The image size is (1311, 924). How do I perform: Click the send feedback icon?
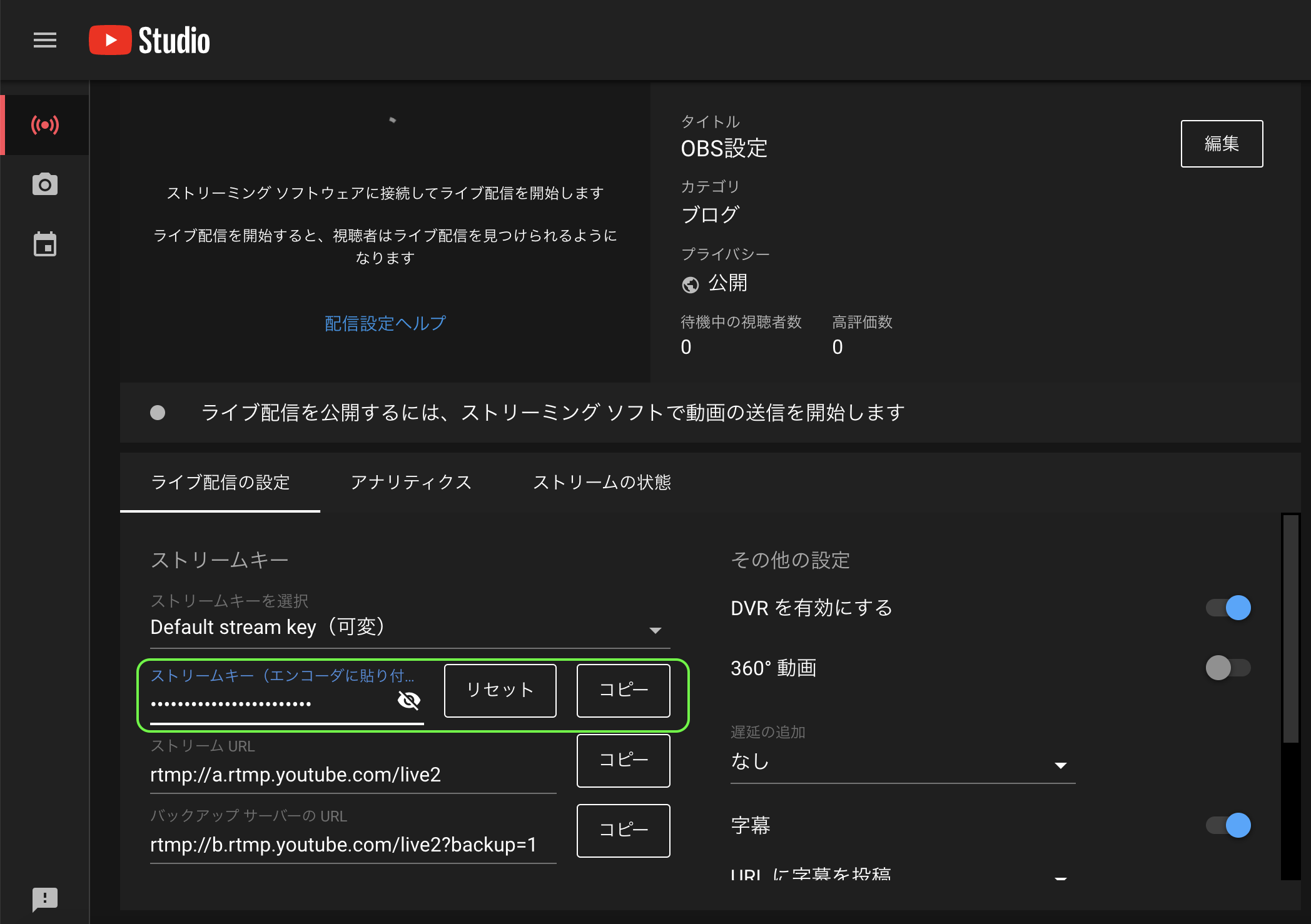45,899
